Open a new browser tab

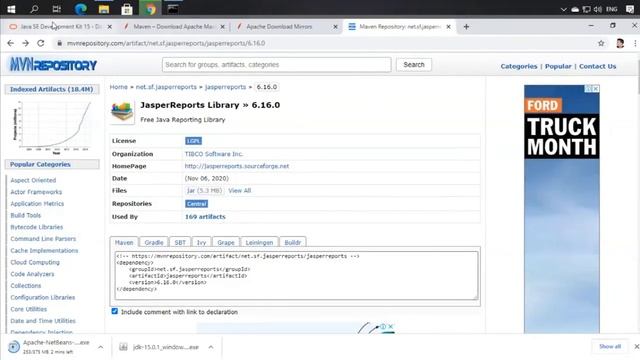[466, 27]
